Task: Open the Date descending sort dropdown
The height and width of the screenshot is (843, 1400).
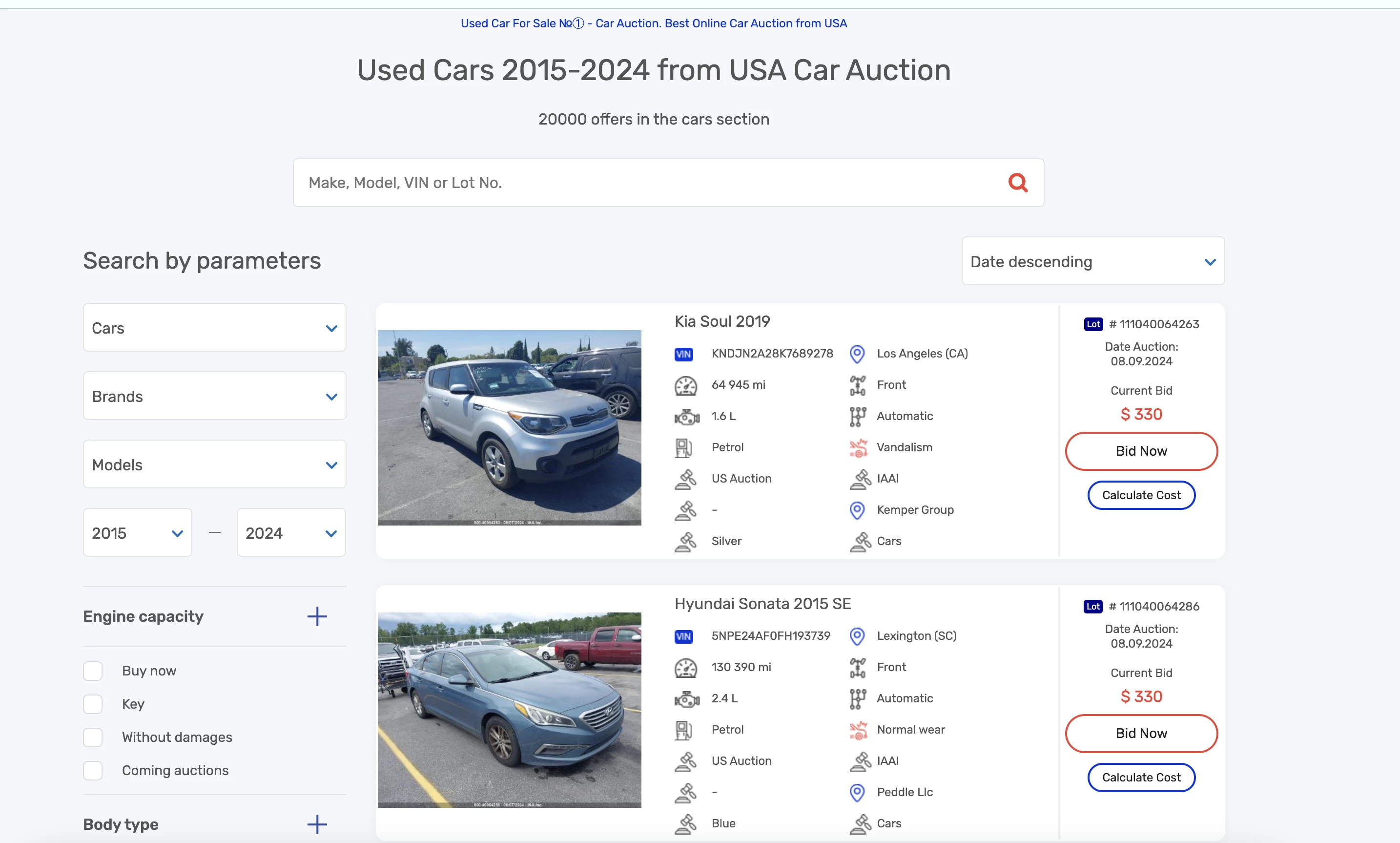Action: click(1093, 263)
